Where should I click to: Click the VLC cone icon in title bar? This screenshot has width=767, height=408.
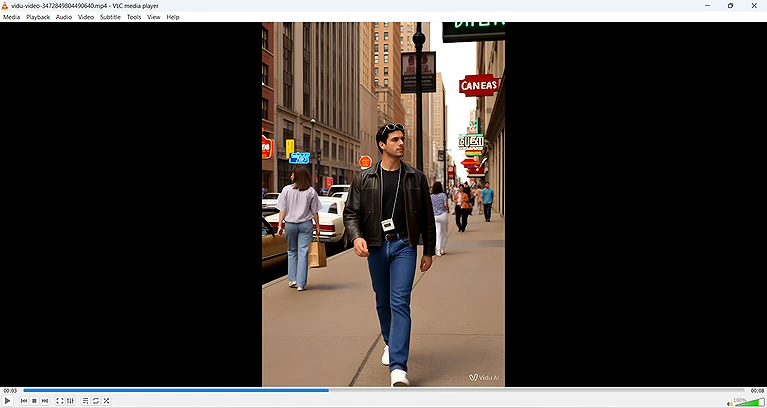point(5,6)
